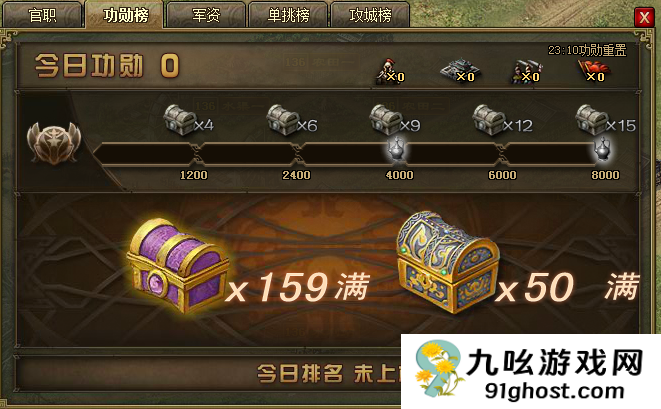Screen dimensions: 661x409
Task: Click the silver chest marked x12
Action: pyautogui.click(x=488, y=119)
